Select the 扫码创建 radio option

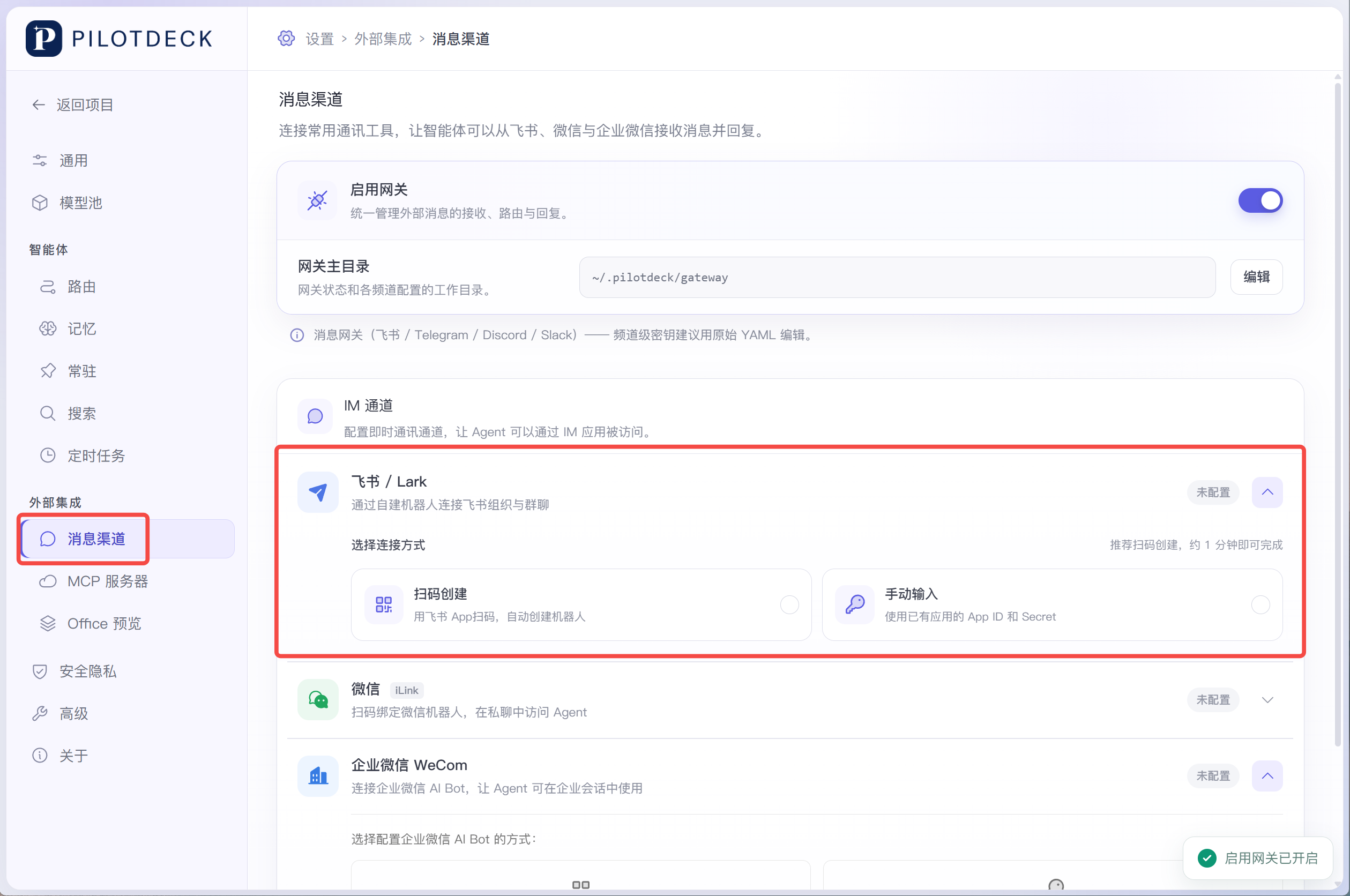click(x=789, y=604)
